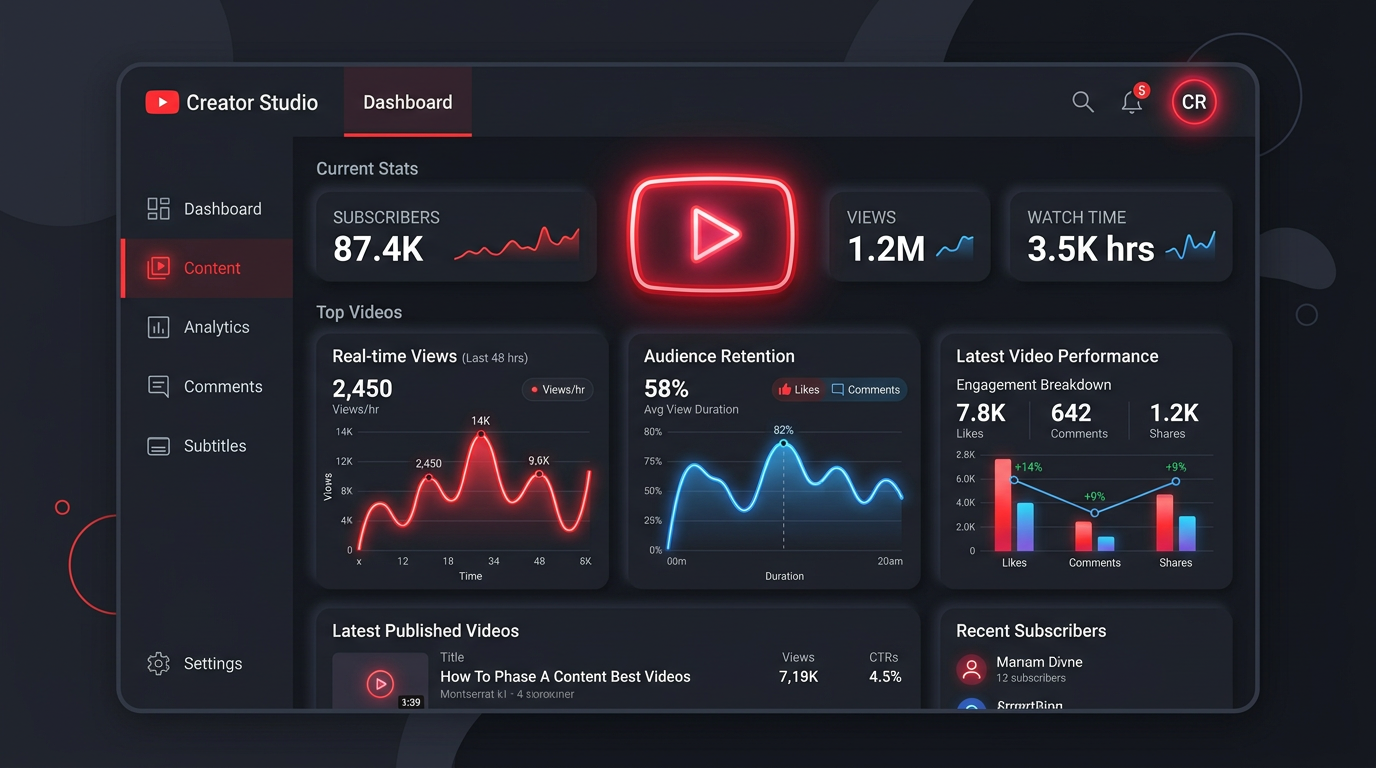
Task: Click the Manam Divne subscriber name
Action: point(1039,662)
